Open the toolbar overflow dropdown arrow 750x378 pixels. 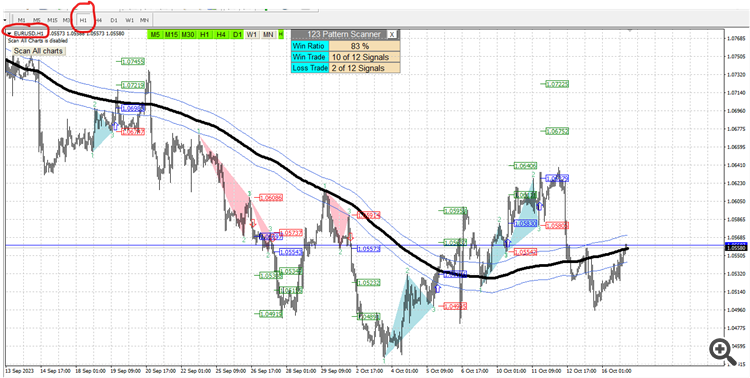pyautogui.click(x=4, y=20)
